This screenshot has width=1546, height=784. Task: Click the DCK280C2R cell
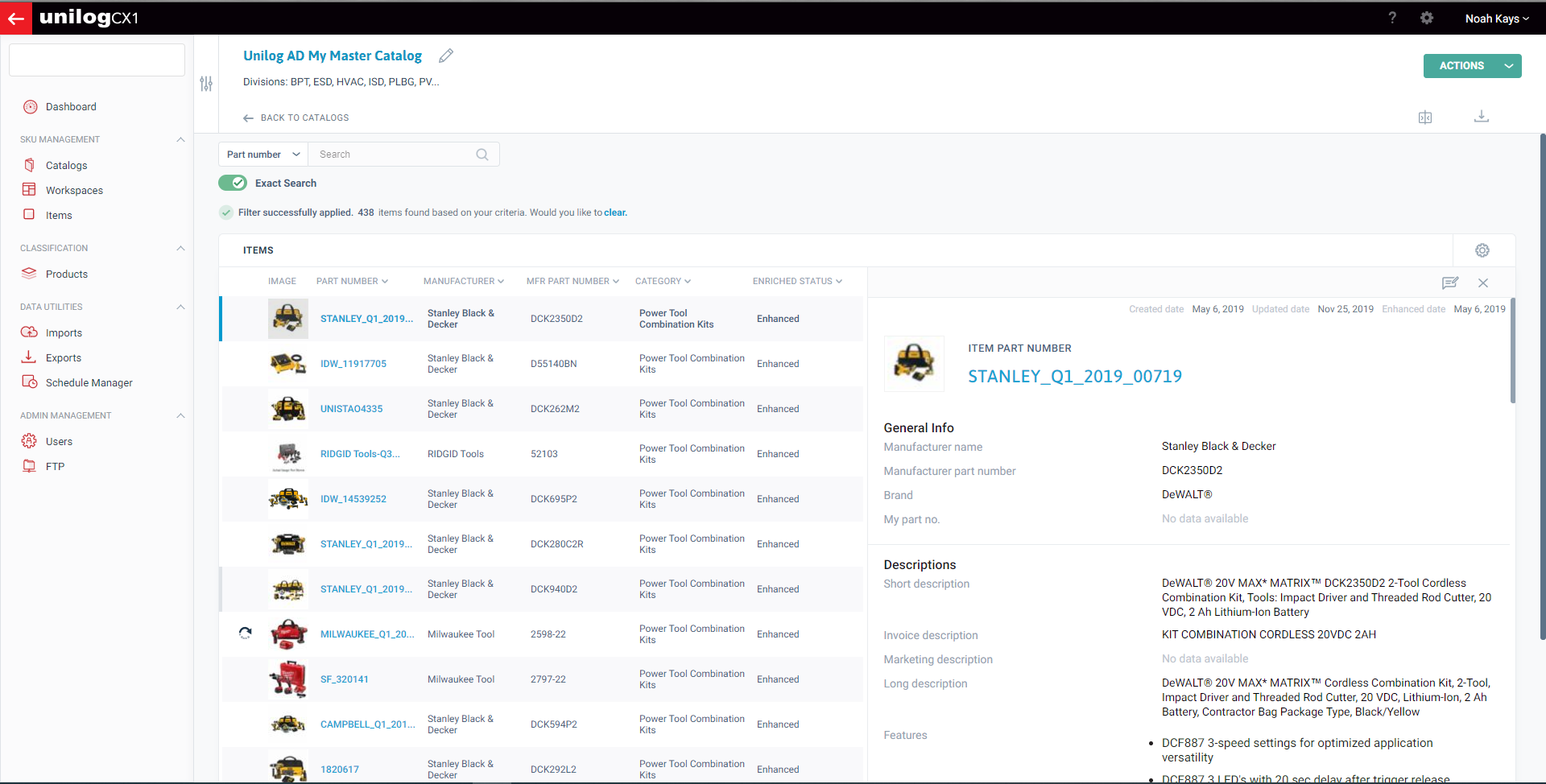(557, 544)
